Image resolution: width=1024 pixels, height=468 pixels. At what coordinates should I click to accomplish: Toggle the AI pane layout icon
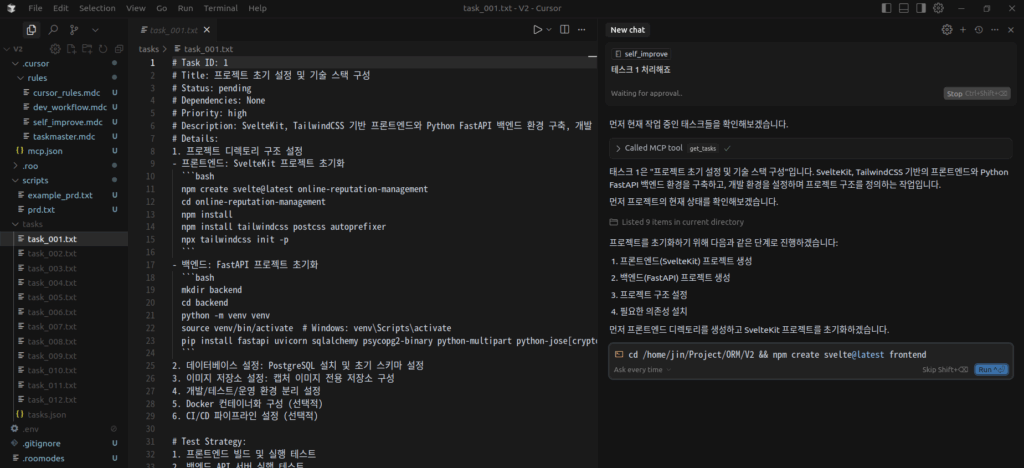pos(921,8)
